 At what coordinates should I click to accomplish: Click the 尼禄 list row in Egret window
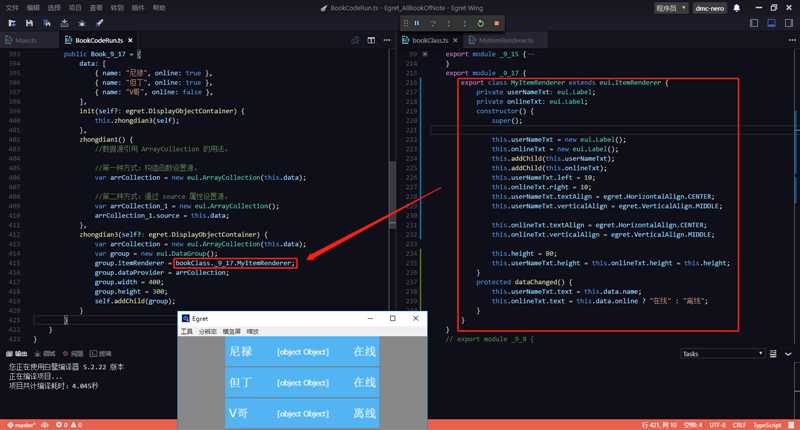coord(302,351)
